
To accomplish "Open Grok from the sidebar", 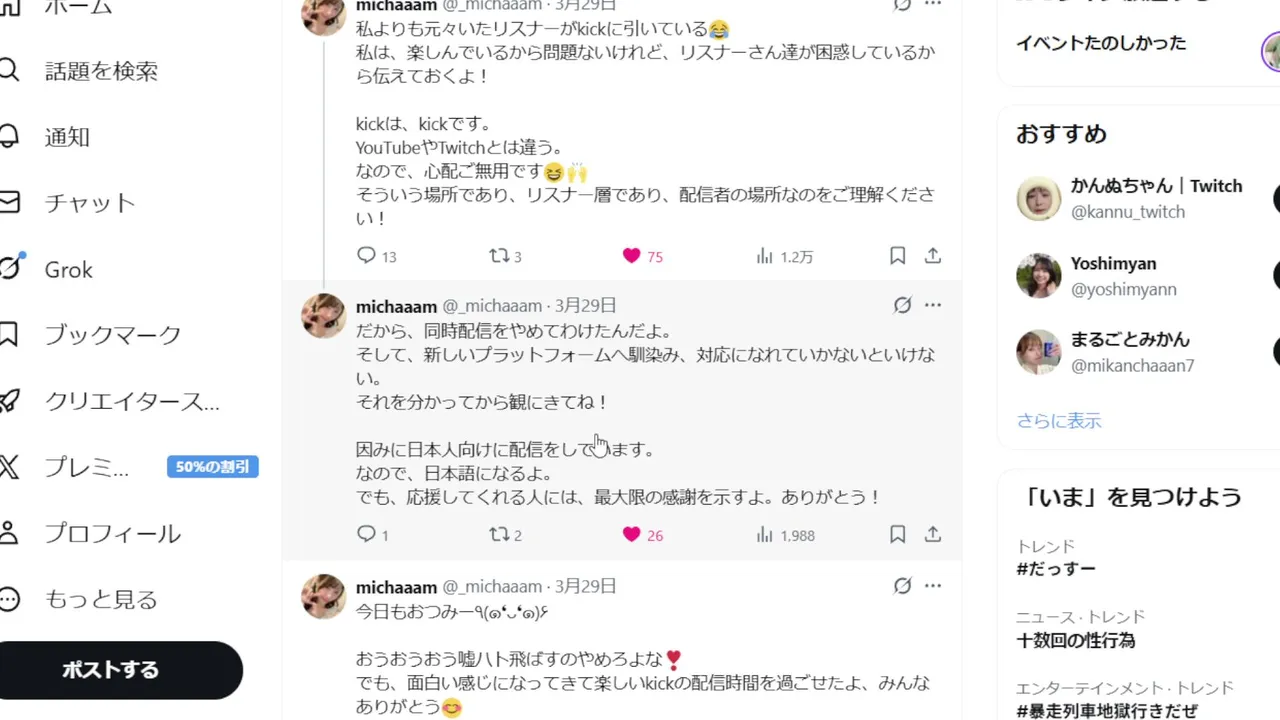I will click(68, 269).
